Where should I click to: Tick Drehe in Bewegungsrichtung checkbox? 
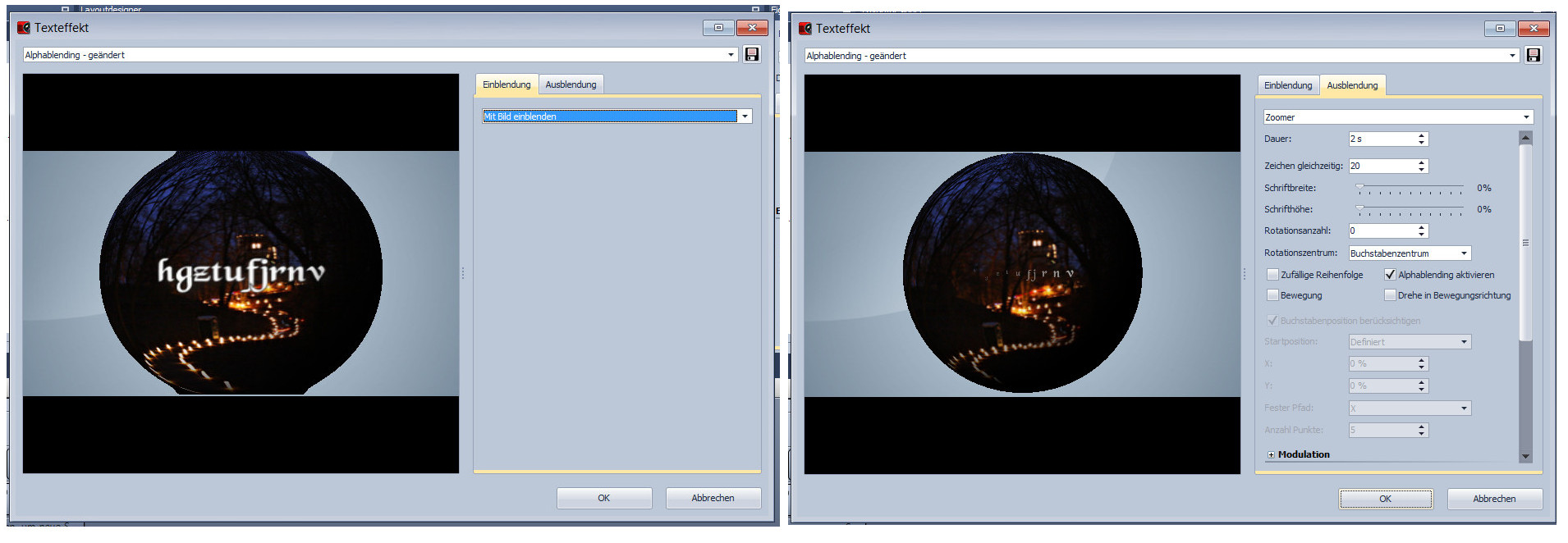(x=1390, y=295)
